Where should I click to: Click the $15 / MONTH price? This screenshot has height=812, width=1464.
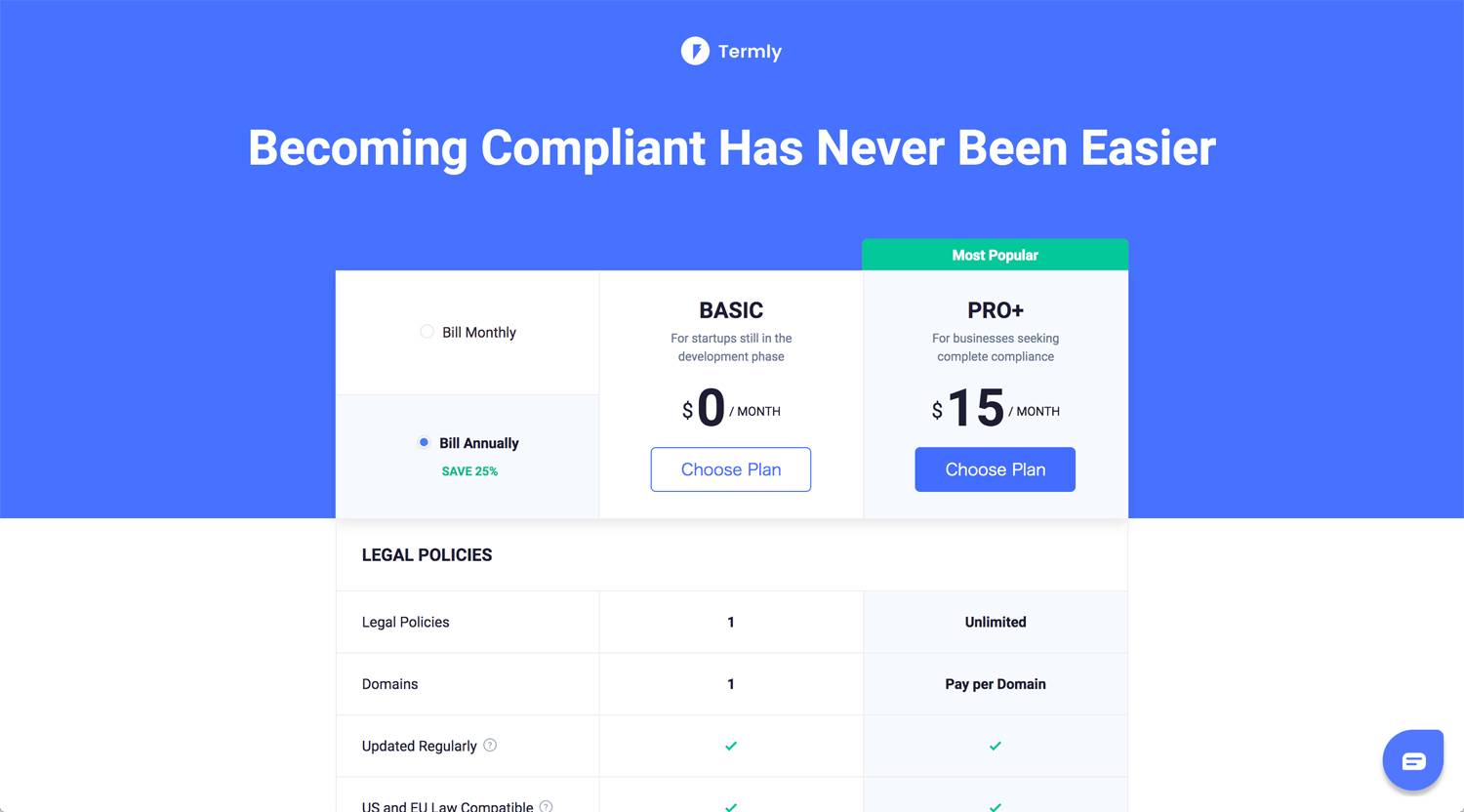click(x=996, y=408)
